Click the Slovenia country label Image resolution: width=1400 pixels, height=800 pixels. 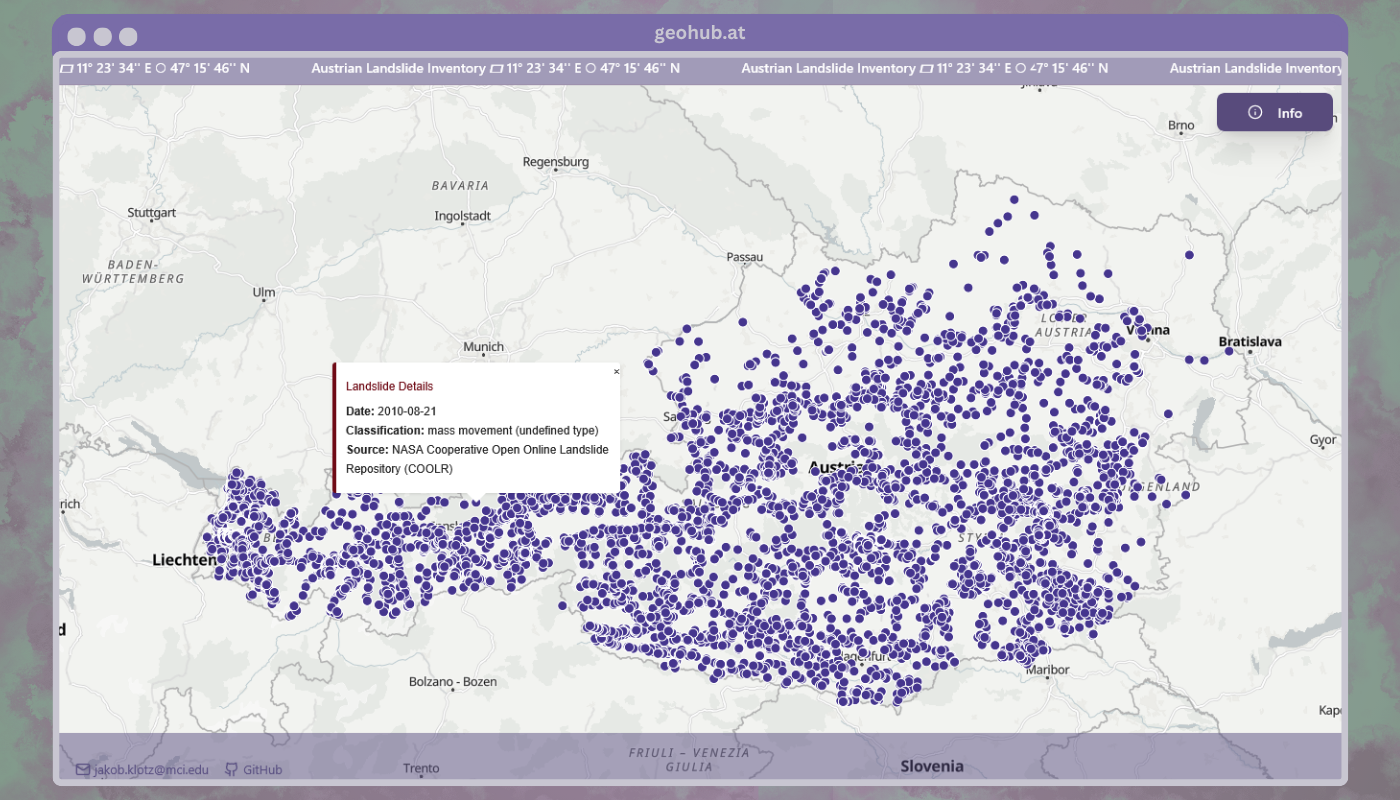(932, 766)
